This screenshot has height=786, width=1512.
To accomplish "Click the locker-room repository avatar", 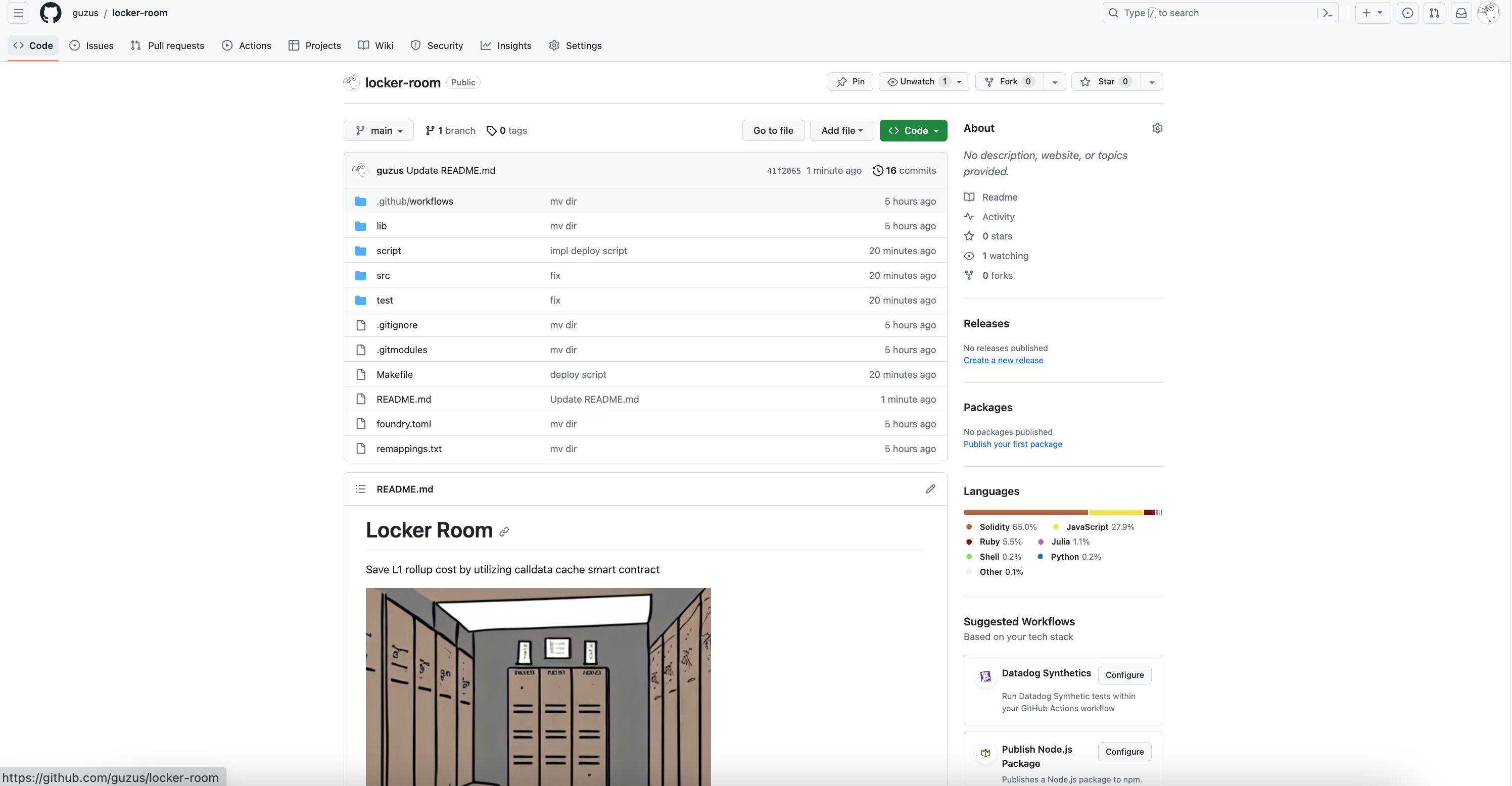I will coord(352,82).
